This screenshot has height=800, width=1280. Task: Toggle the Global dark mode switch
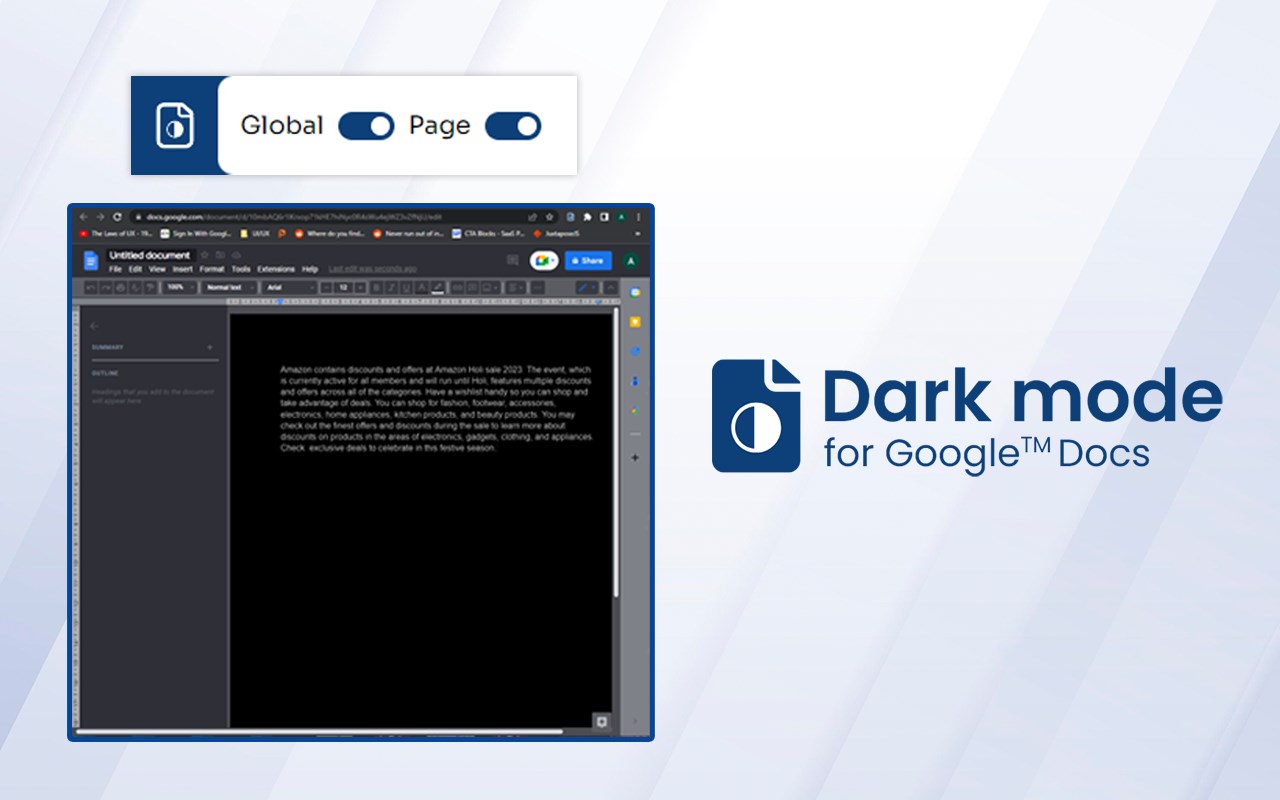[366, 126]
